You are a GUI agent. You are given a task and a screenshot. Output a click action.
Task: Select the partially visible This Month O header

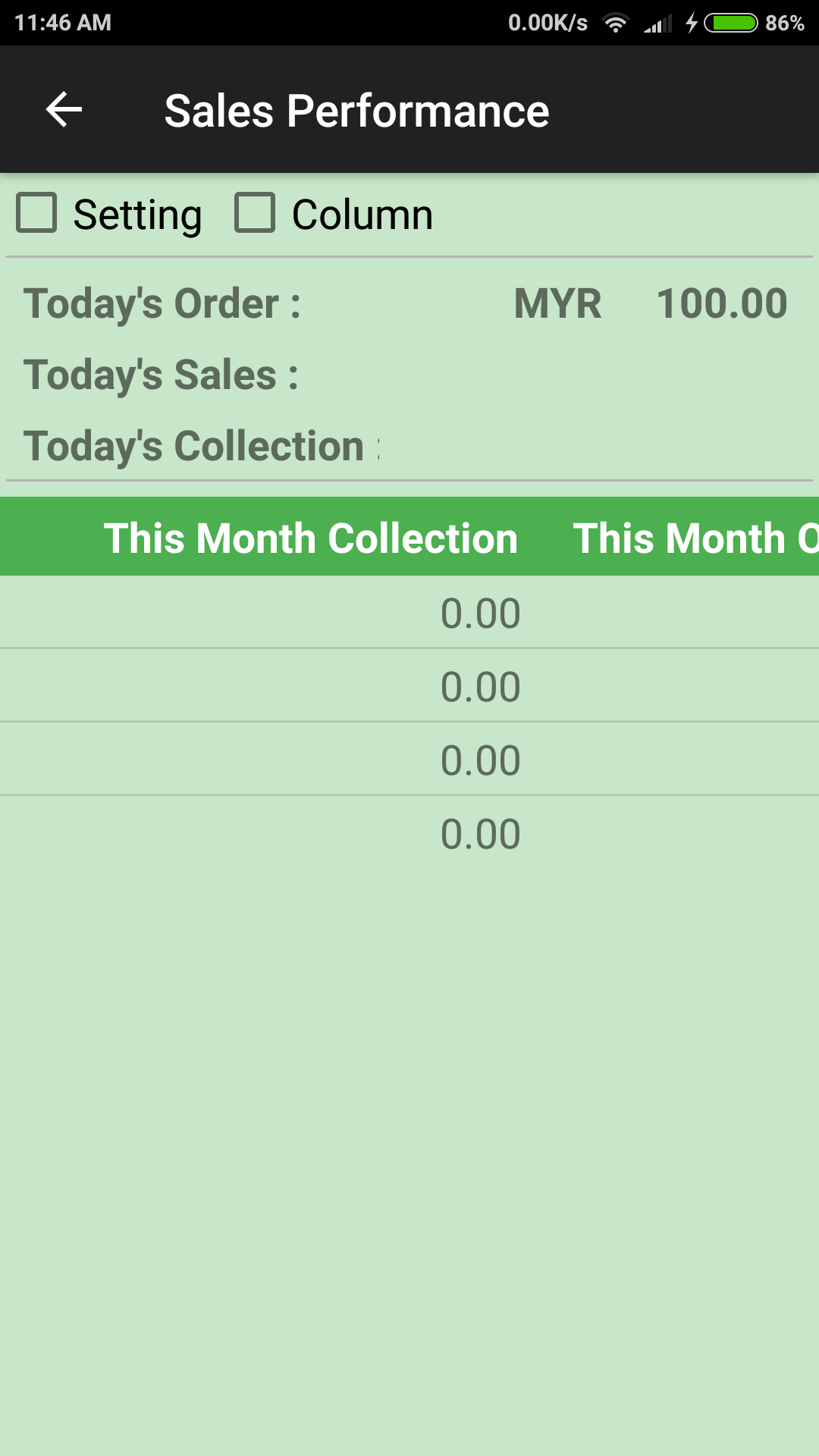click(695, 538)
